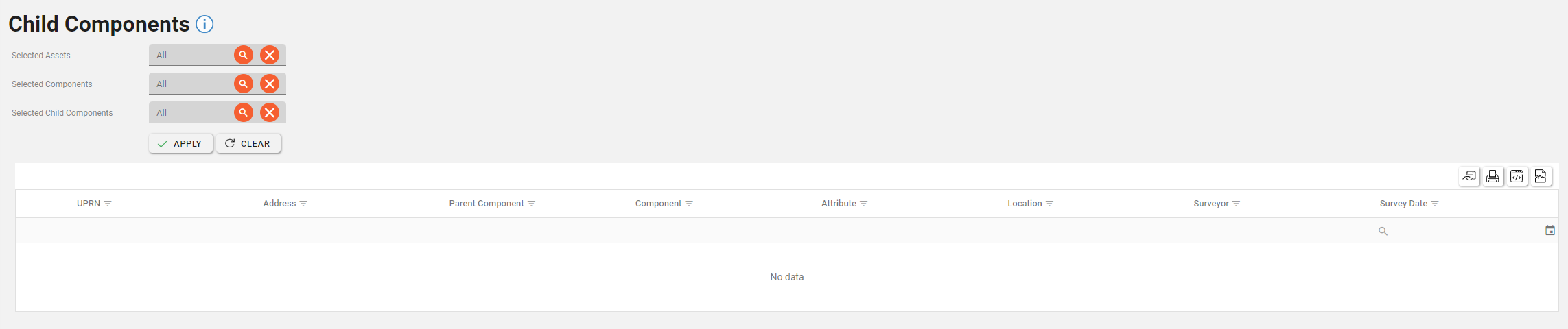
Task: Click the hand holding card toolbar icon
Action: [1468, 177]
